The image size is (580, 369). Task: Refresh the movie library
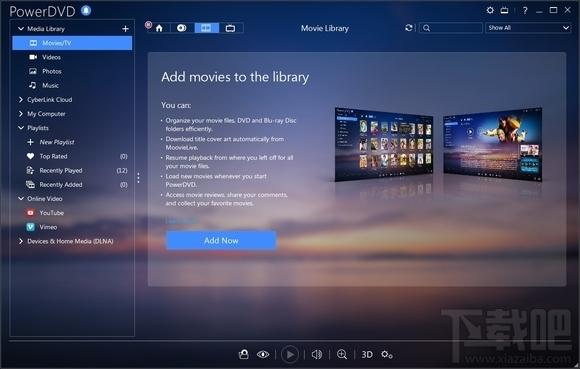(408, 28)
